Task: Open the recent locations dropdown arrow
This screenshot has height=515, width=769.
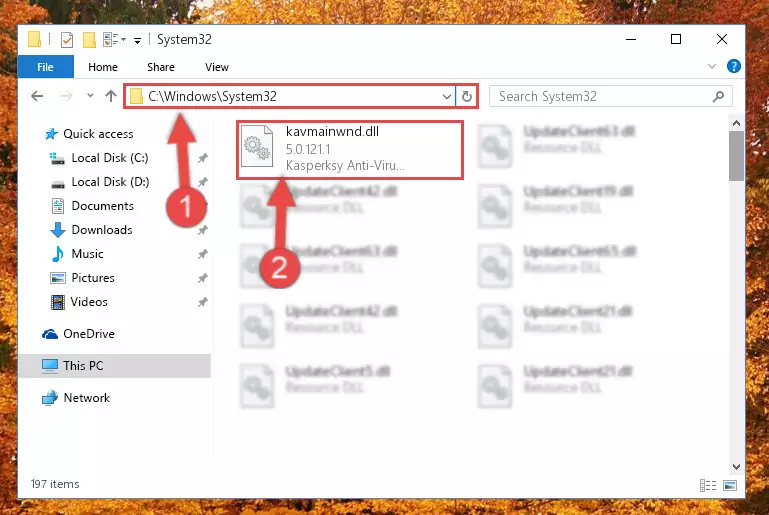Action: pyautogui.click(x=90, y=96)
